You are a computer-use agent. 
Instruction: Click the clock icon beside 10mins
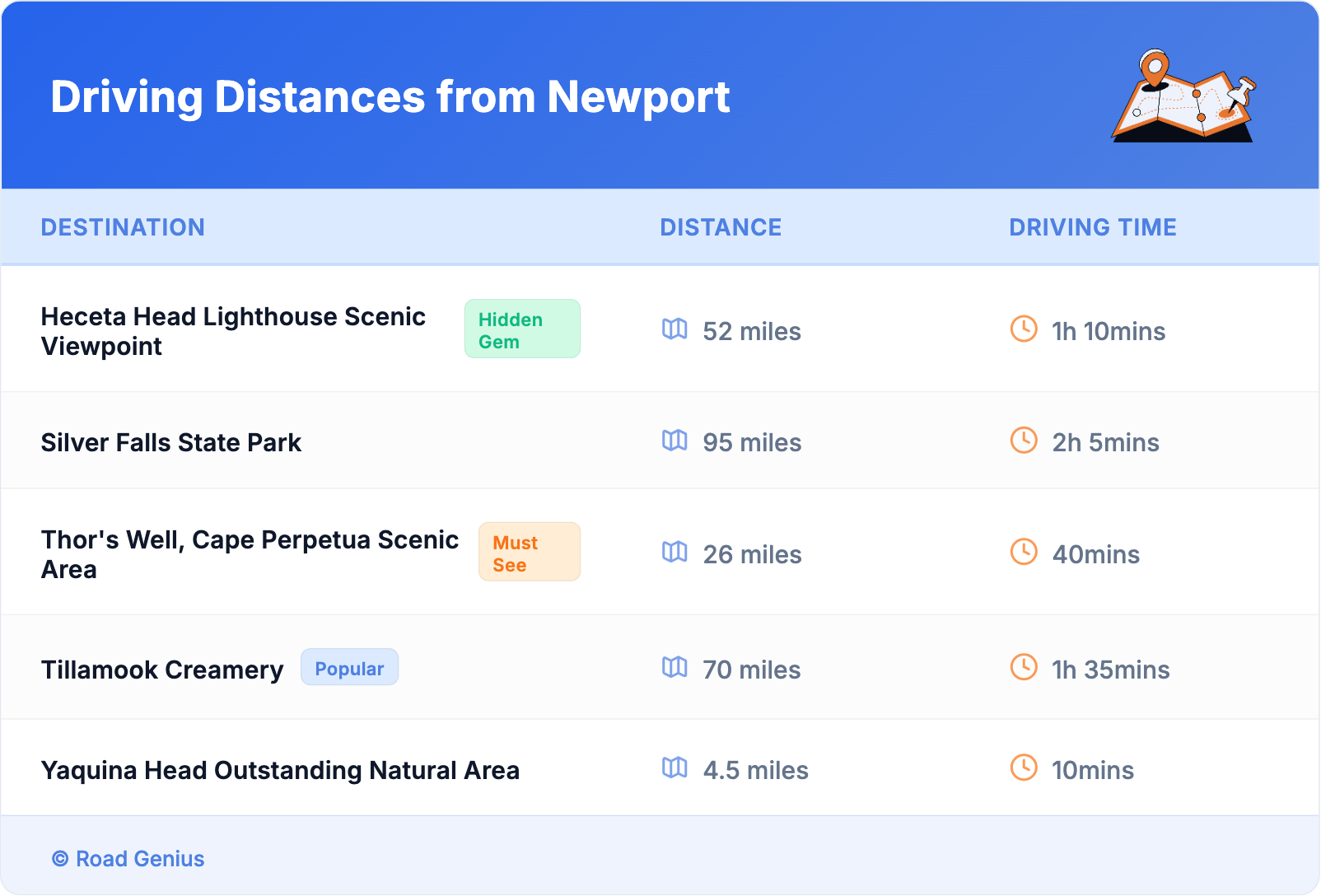1024,768
